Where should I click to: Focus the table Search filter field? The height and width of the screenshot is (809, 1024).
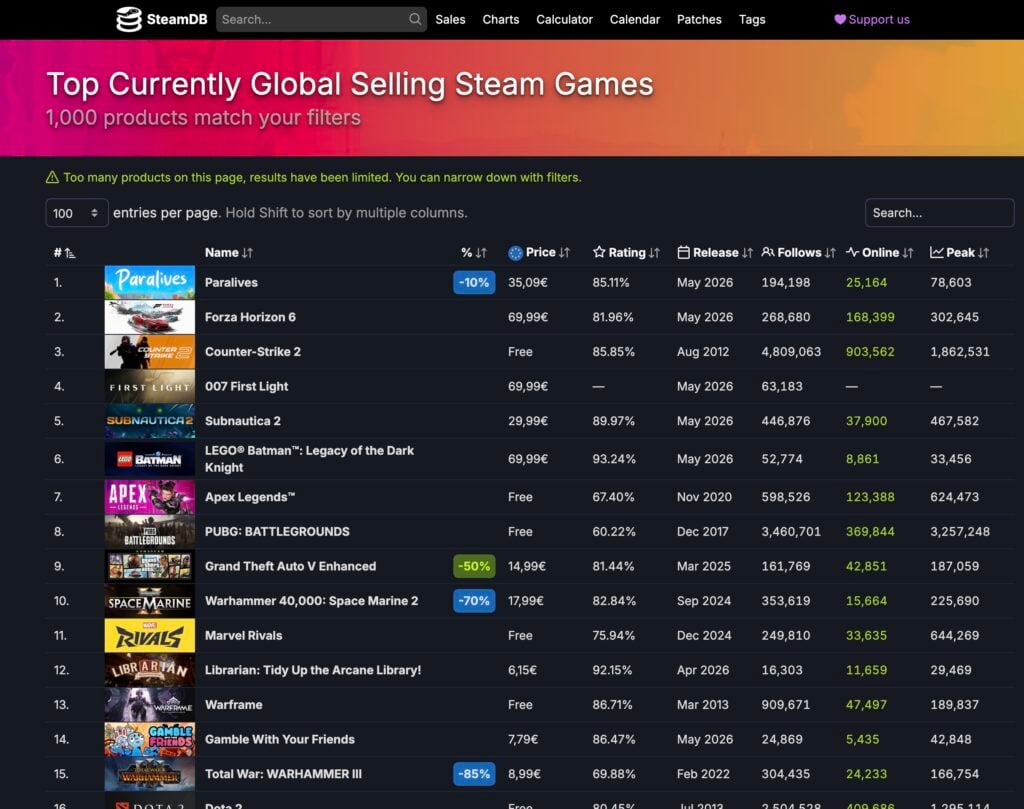(939, 213)
